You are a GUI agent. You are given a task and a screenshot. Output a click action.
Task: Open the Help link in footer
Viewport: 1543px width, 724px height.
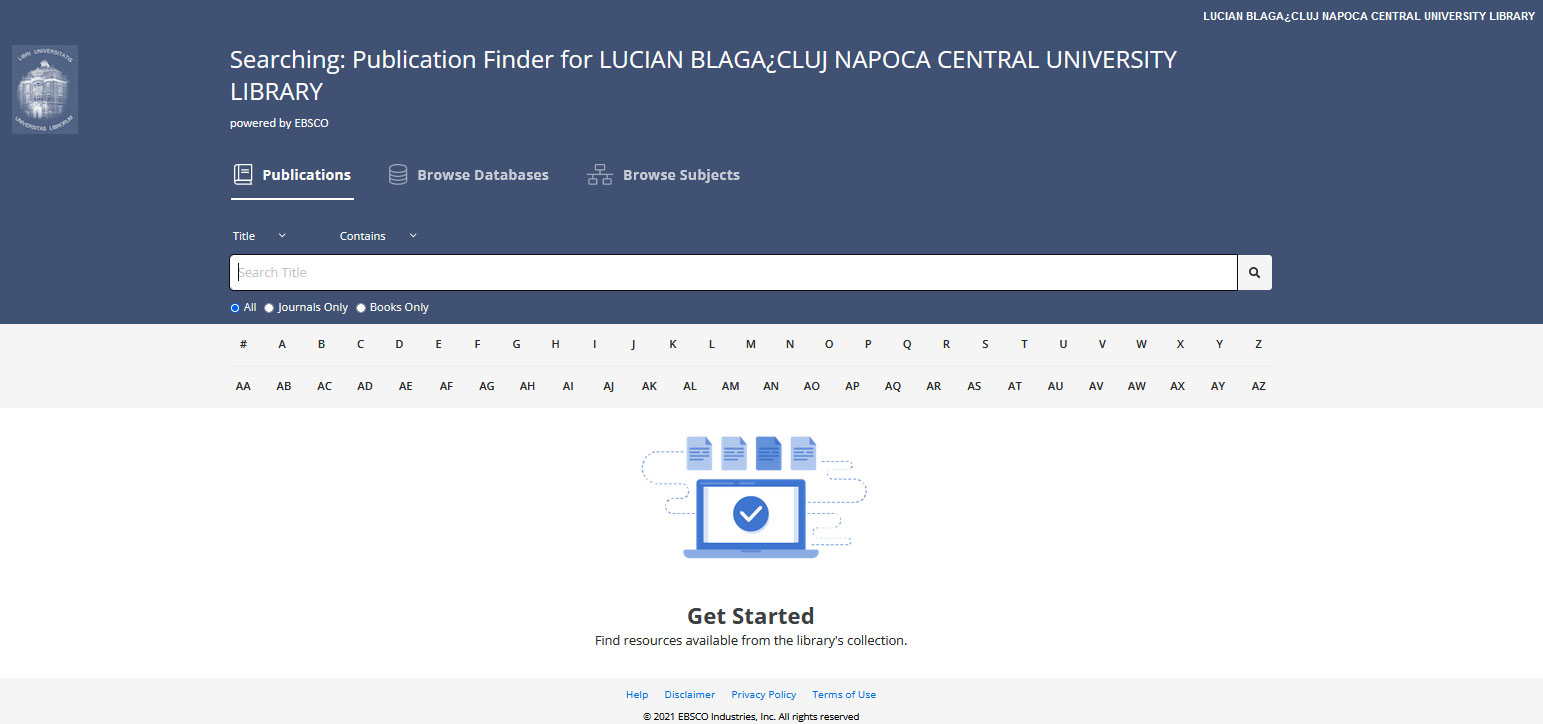click(x=637, y=695)
